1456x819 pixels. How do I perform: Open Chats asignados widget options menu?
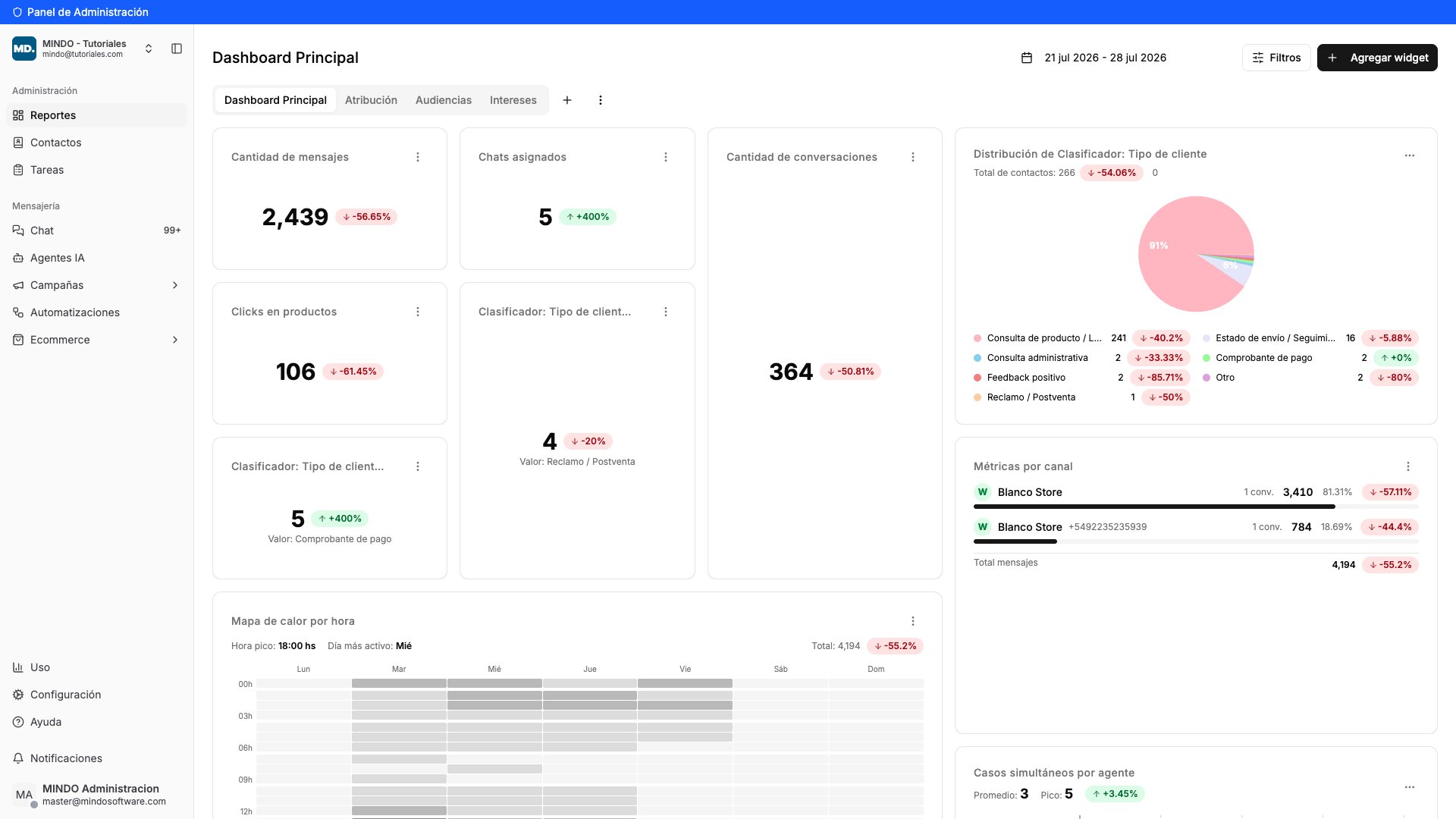coord(666,157)
